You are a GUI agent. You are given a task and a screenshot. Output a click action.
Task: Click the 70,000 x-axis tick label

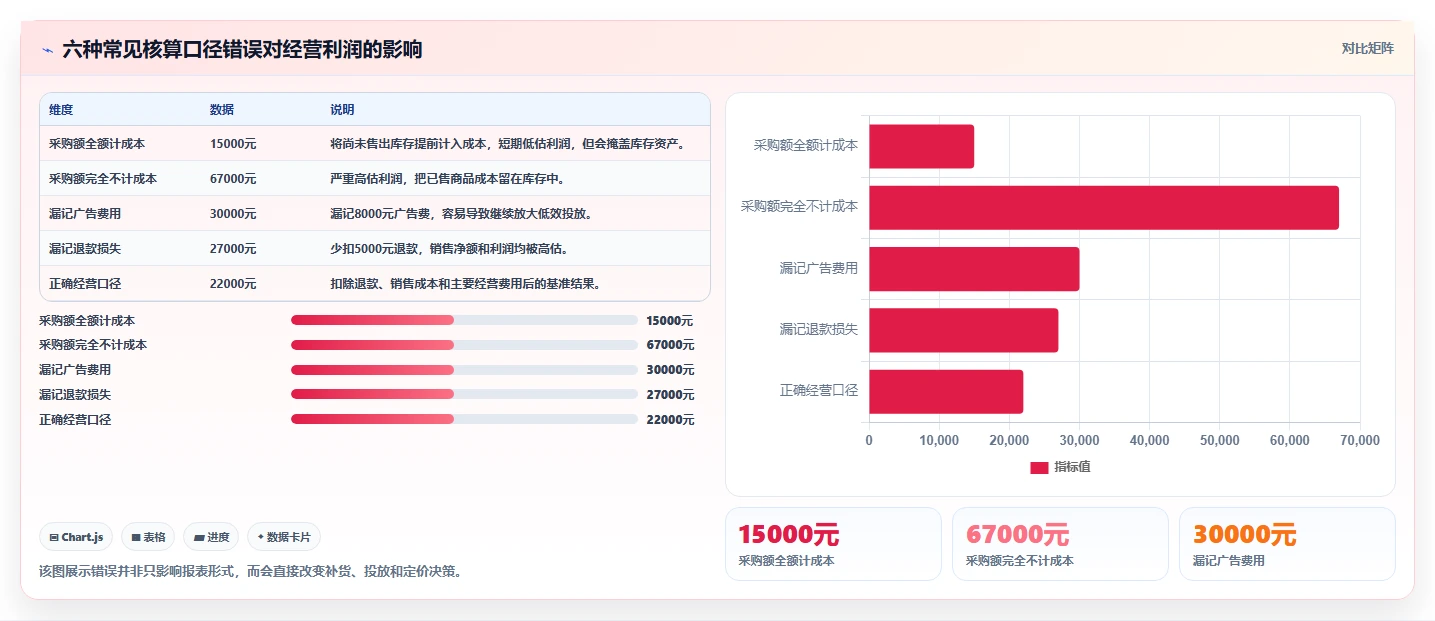coord(1360,440)
